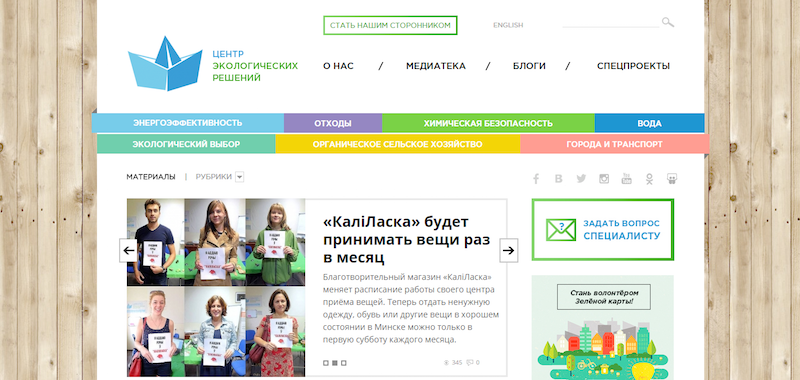
Task: Open the VKontakte social icon
Action: tap(559, 179)
